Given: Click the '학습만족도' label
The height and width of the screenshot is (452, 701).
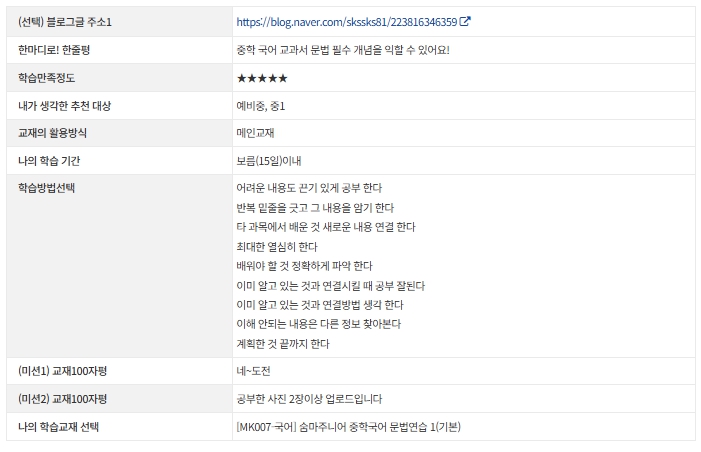Looking at the screenshot, I should click(46, 78).
